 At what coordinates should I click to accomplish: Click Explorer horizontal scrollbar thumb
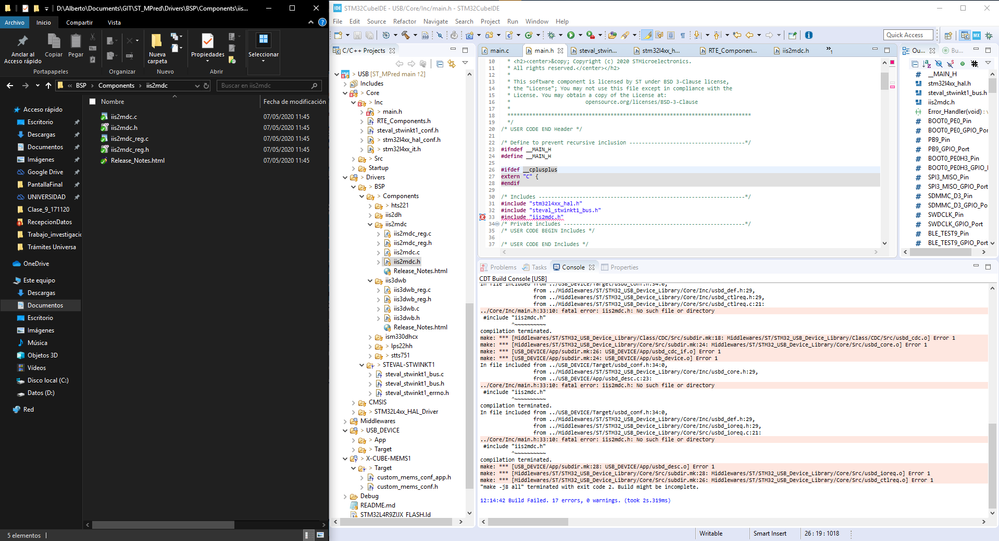[x=163, y=525]
